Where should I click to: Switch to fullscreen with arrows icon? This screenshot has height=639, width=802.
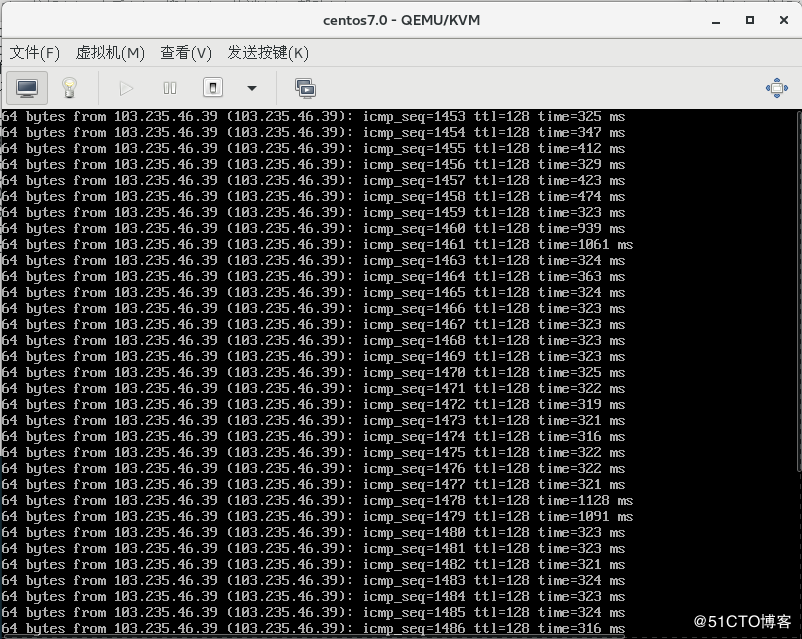(776, 88)
